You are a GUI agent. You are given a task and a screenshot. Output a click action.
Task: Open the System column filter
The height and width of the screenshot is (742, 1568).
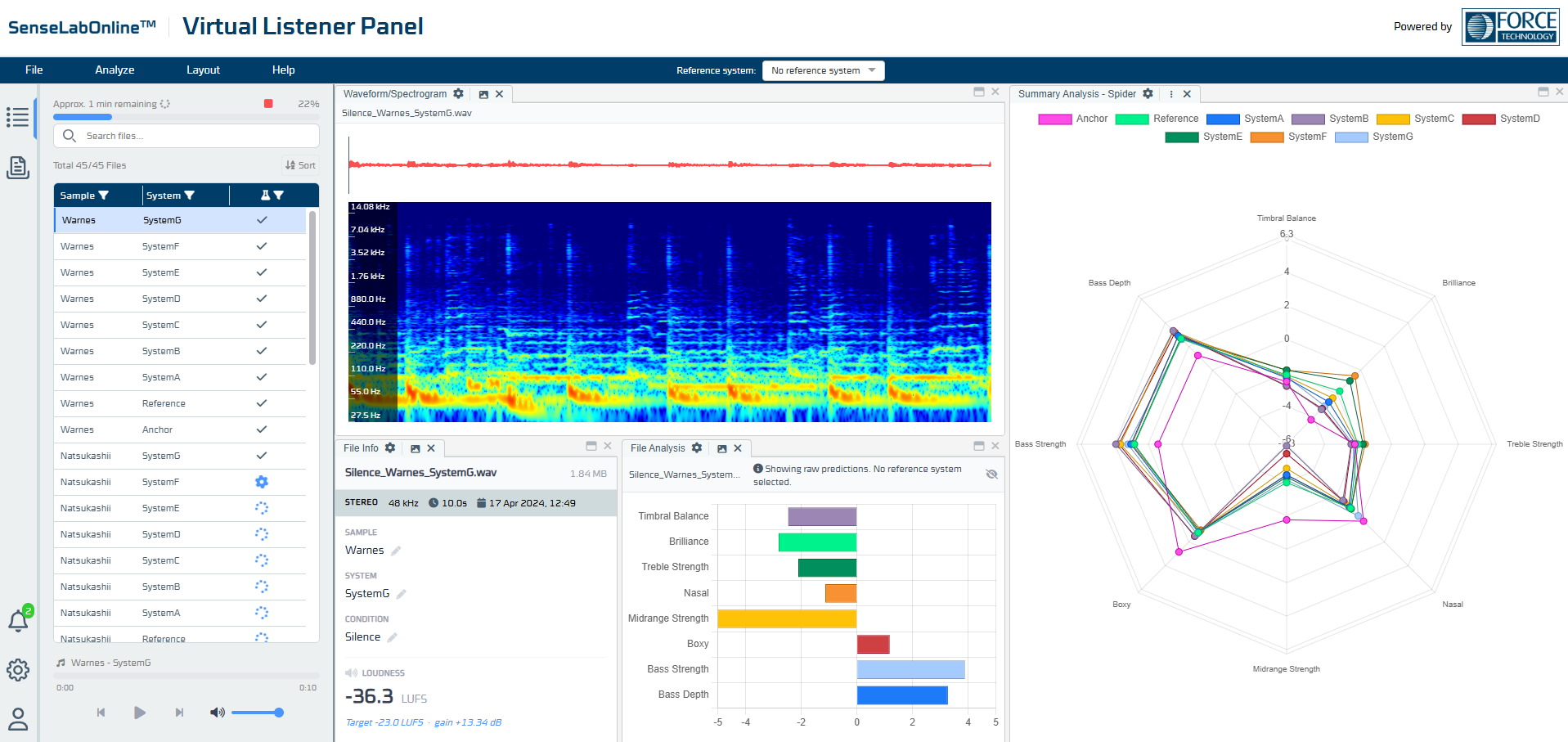coord(190,196)
